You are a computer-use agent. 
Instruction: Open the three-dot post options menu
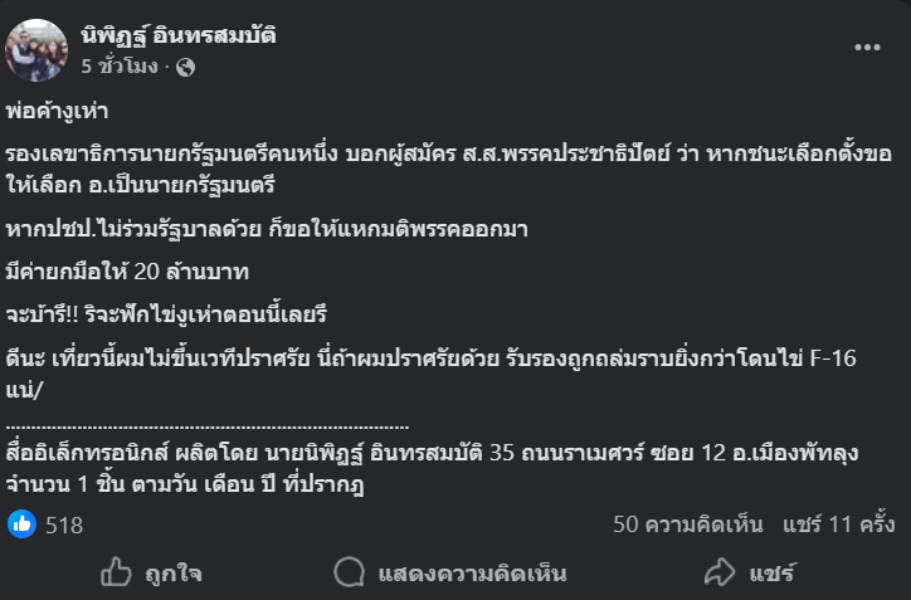click(x=867, y=48)
